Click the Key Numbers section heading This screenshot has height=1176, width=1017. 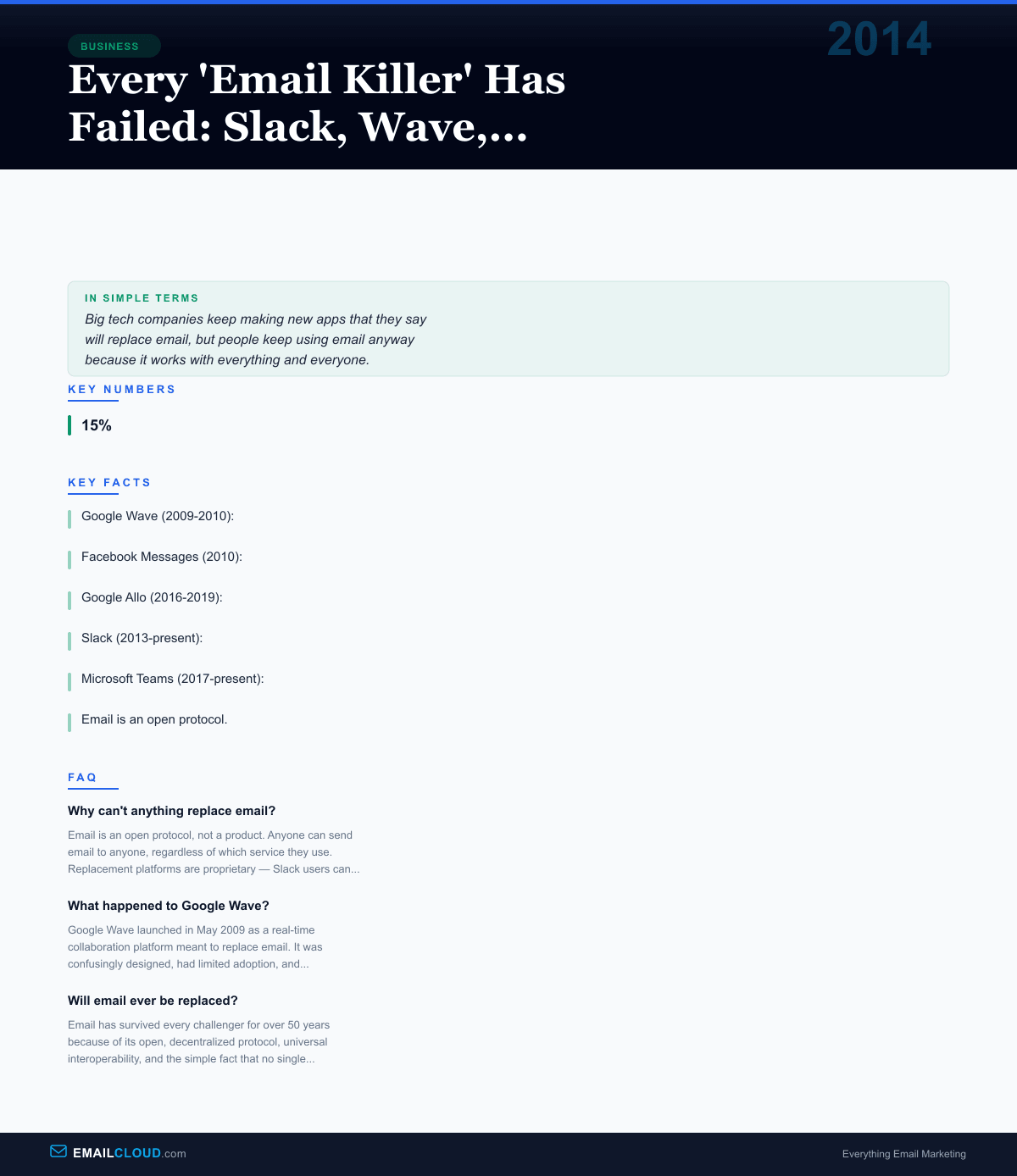[x=122, y=390]
